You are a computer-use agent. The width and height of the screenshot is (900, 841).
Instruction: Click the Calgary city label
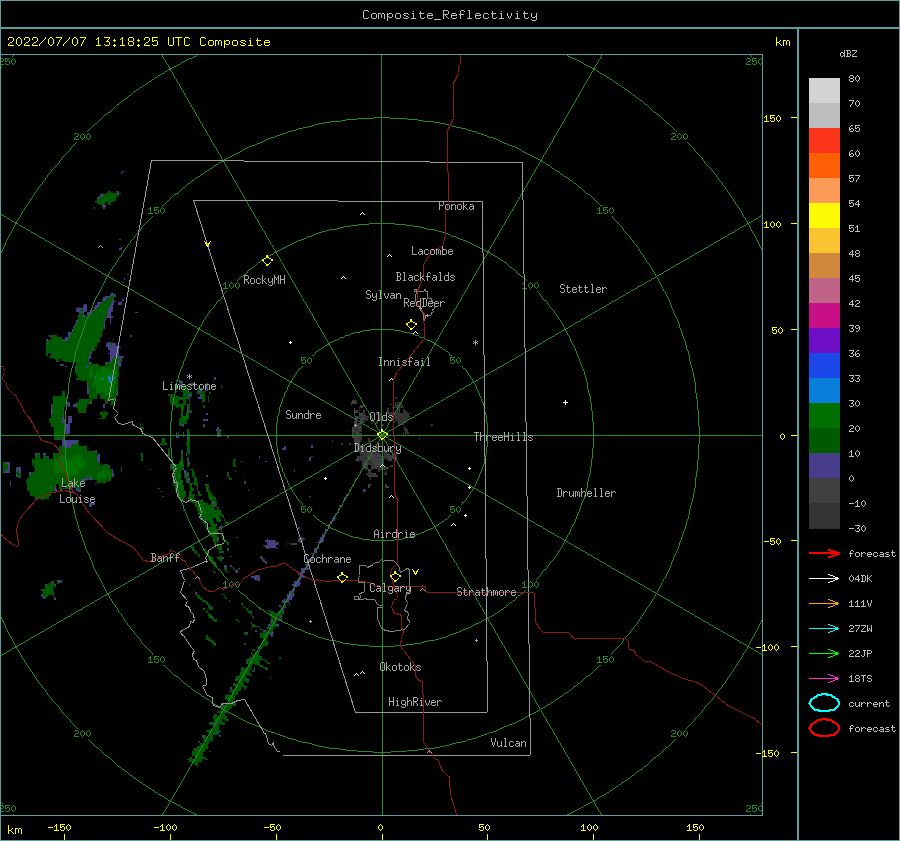coord(390,588)
